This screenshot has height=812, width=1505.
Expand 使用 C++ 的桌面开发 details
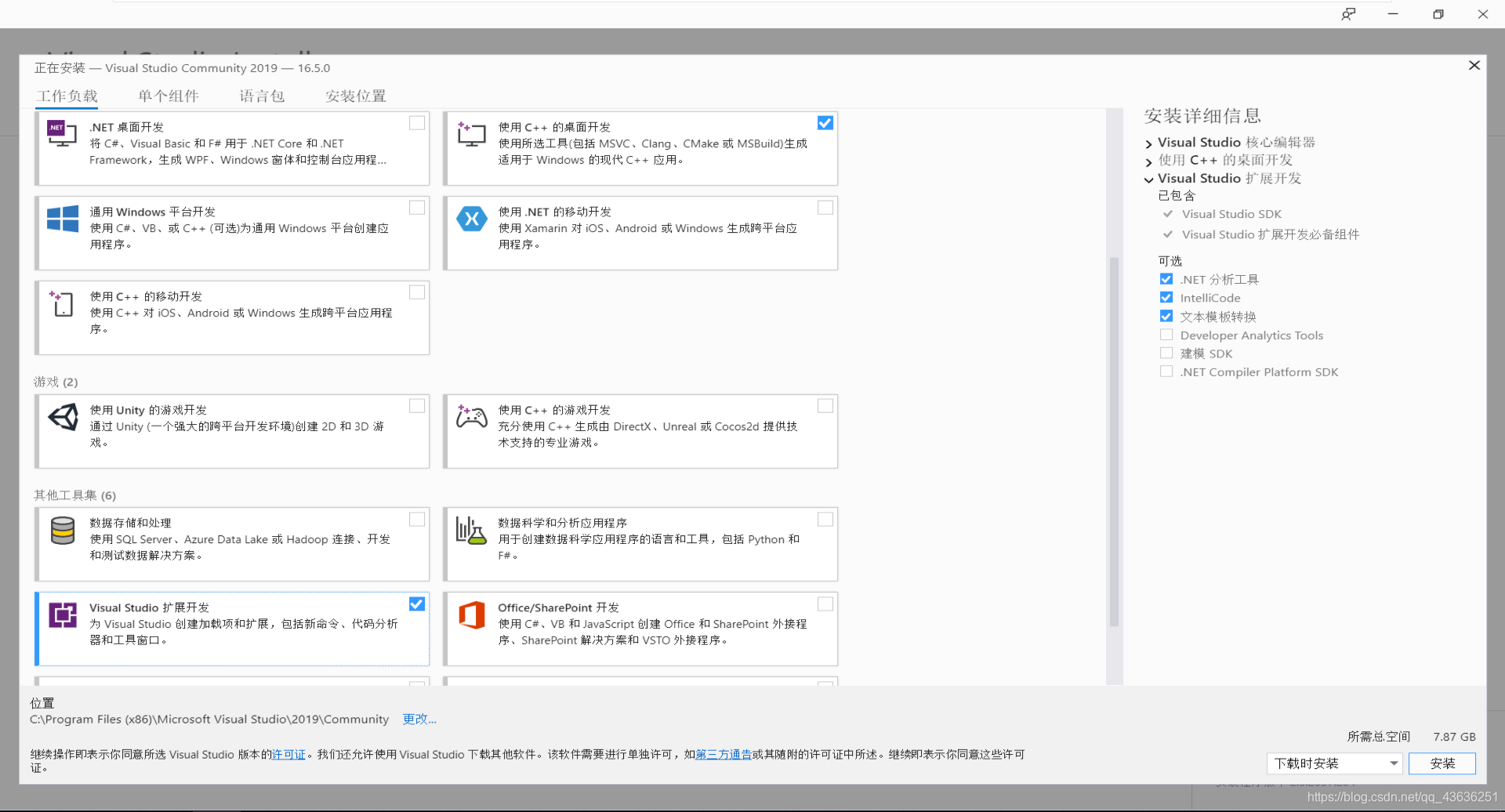tap(1149, 161)
